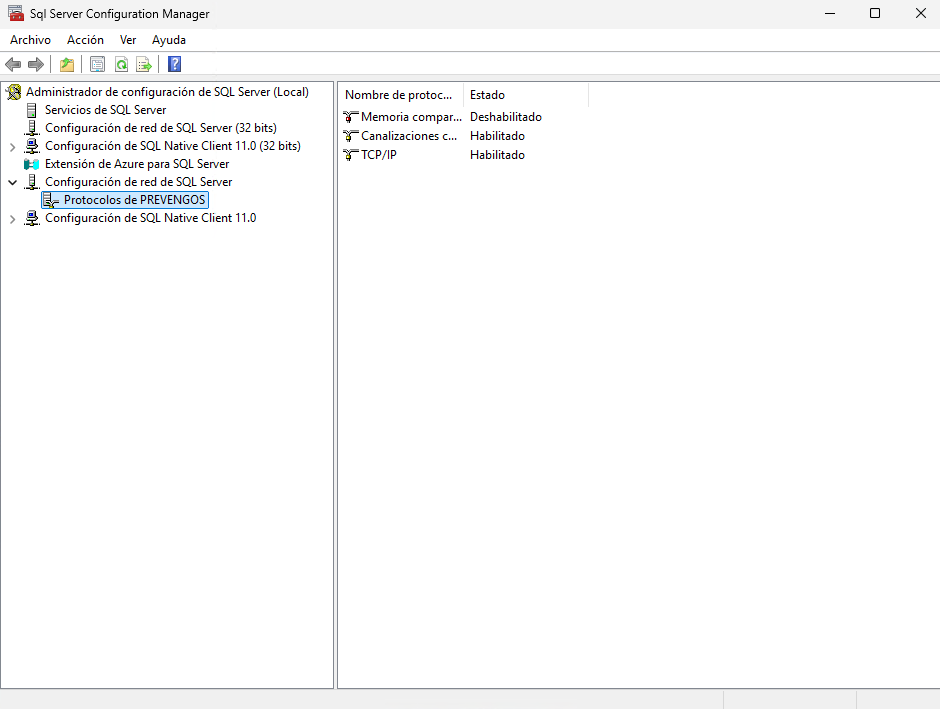Screen dimensions: 940x709
Task: Click the Refresh toolbar icon
Action: click(x=121, y=64)
